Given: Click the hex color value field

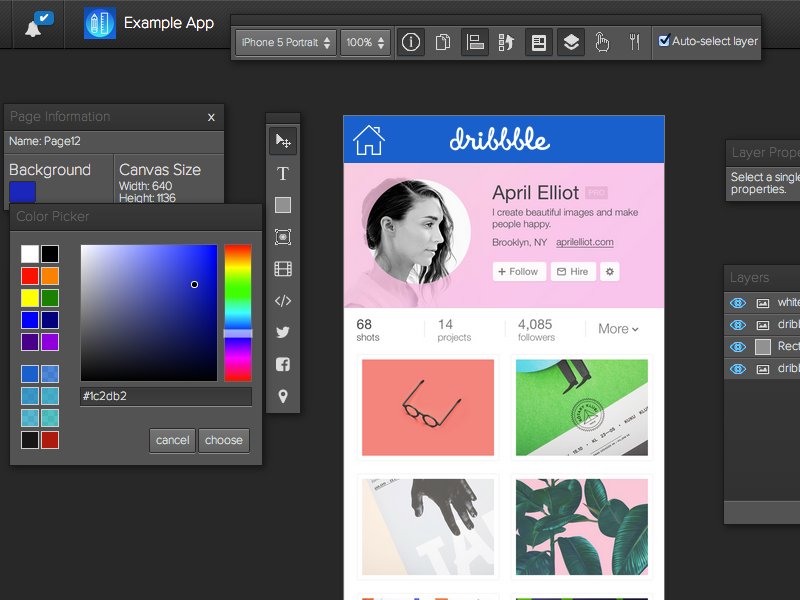Looking at the screenshot, I should click(x=165, y=397).
